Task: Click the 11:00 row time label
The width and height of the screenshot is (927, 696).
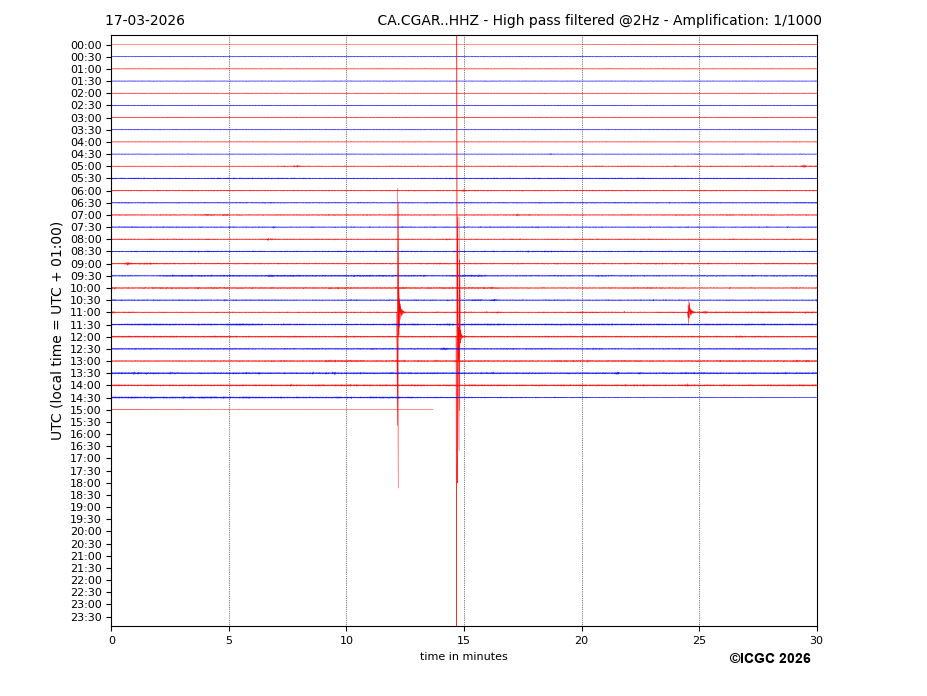Action: tap(86, 313)
